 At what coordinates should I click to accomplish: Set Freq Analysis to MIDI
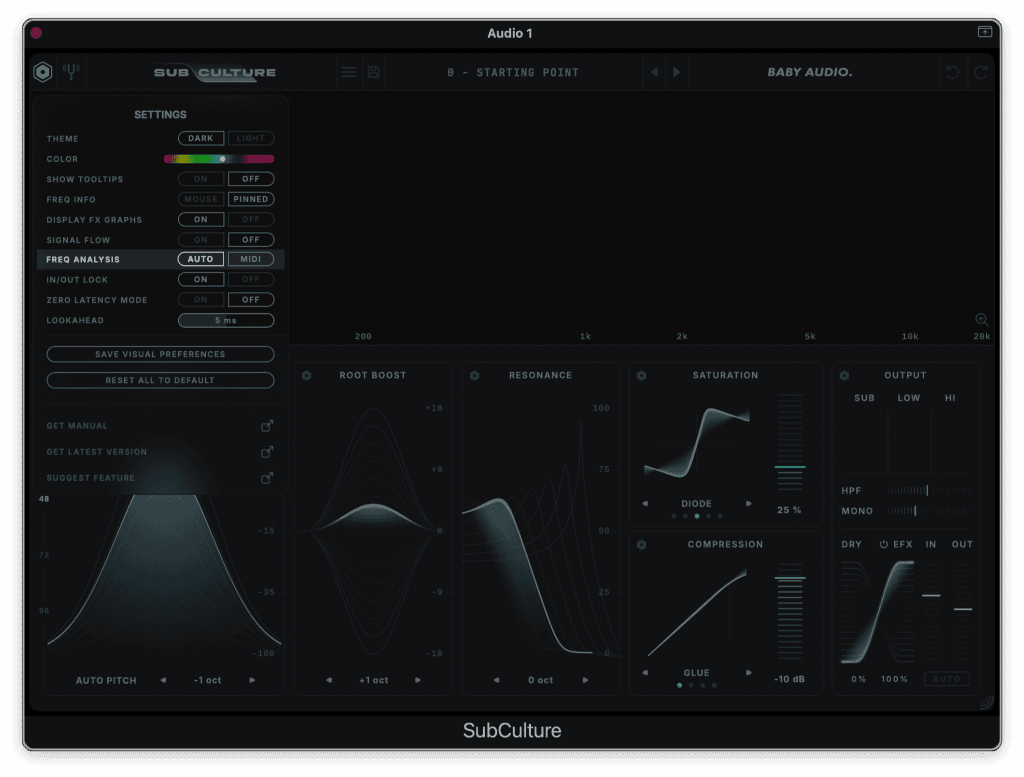(x=251, y=259)
